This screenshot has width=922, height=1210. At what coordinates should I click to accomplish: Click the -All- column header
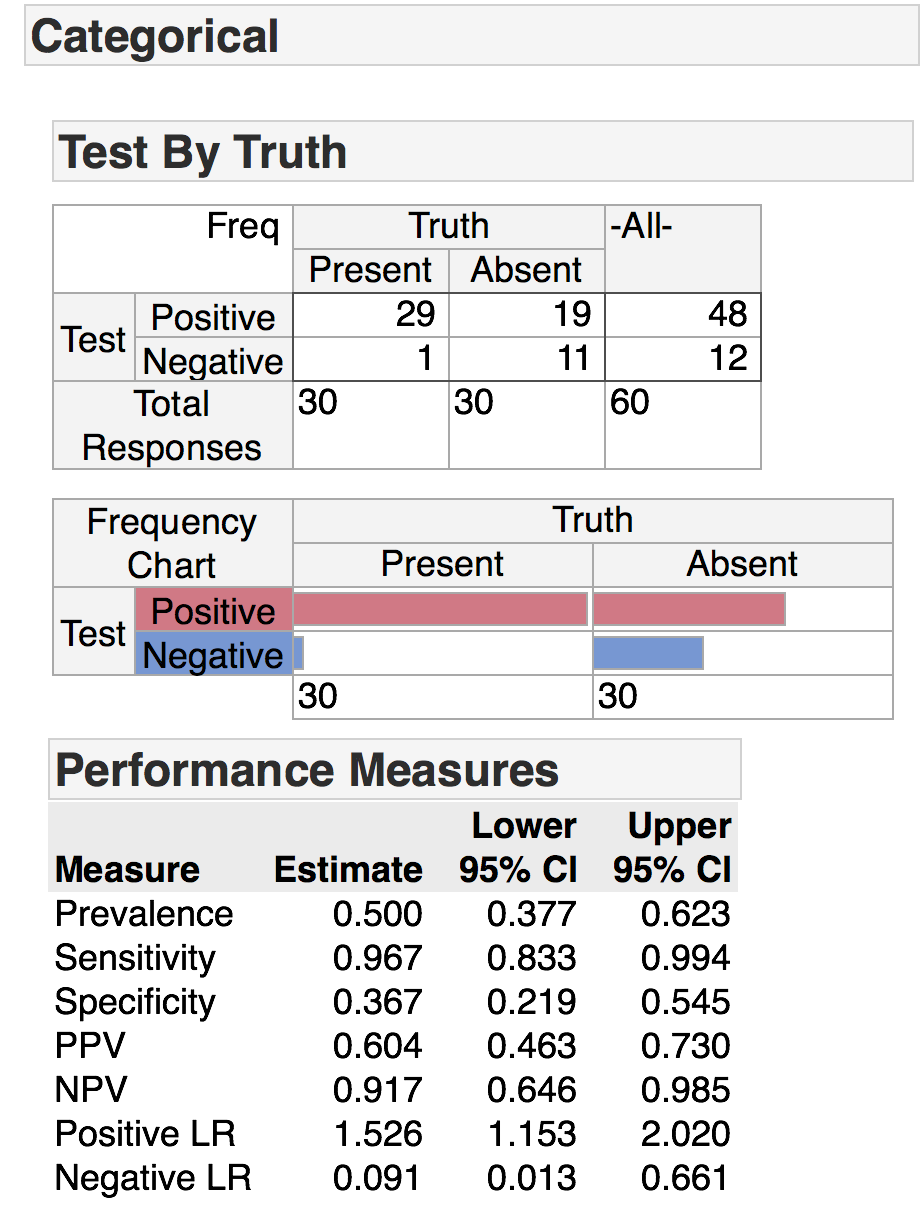(641, 227)
